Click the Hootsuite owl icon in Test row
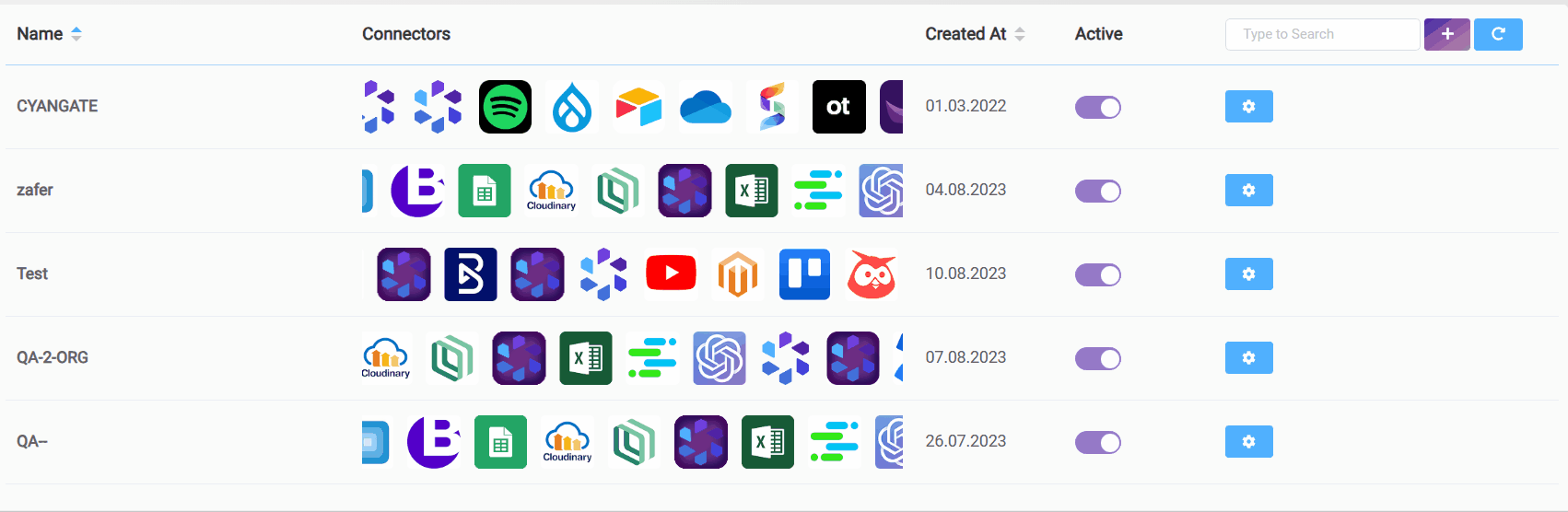 pyautogui.click(x=871, y=273)
